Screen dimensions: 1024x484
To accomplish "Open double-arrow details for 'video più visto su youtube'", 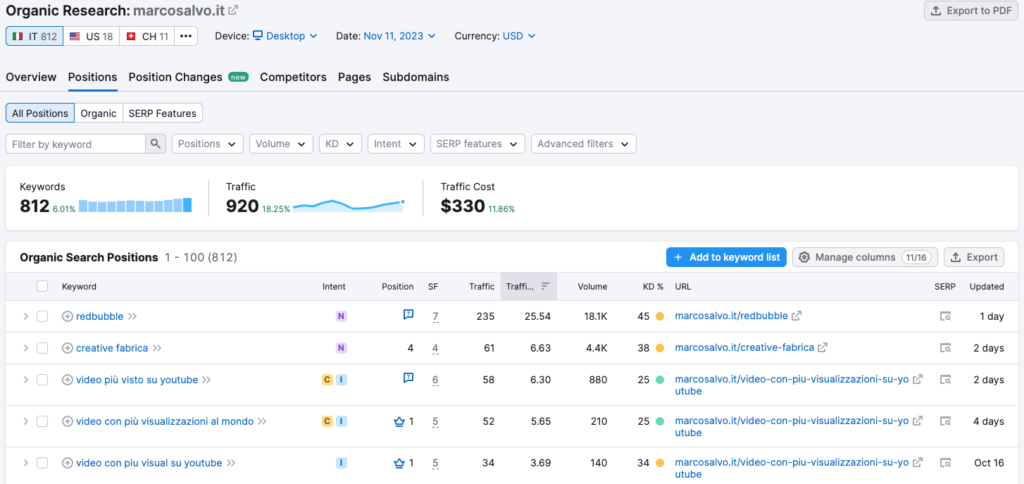I will pos(207,379).
